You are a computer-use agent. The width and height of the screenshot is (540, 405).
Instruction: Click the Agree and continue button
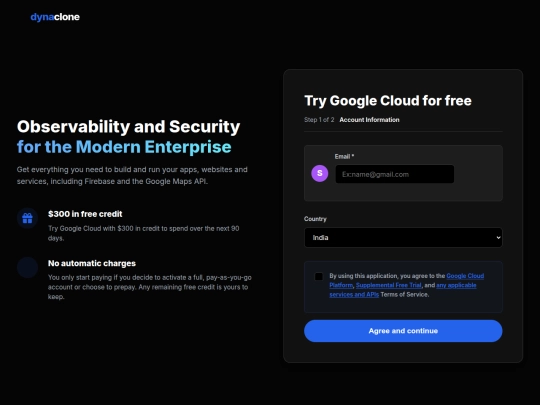point(403,331)
